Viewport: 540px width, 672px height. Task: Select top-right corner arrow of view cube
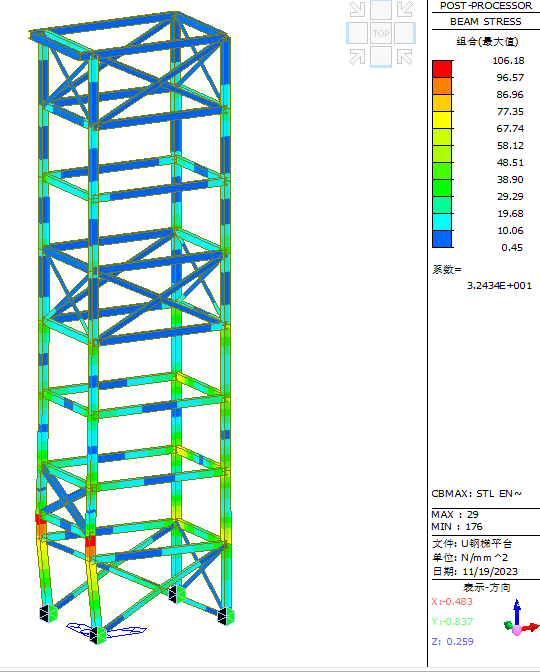click(405, 9)
